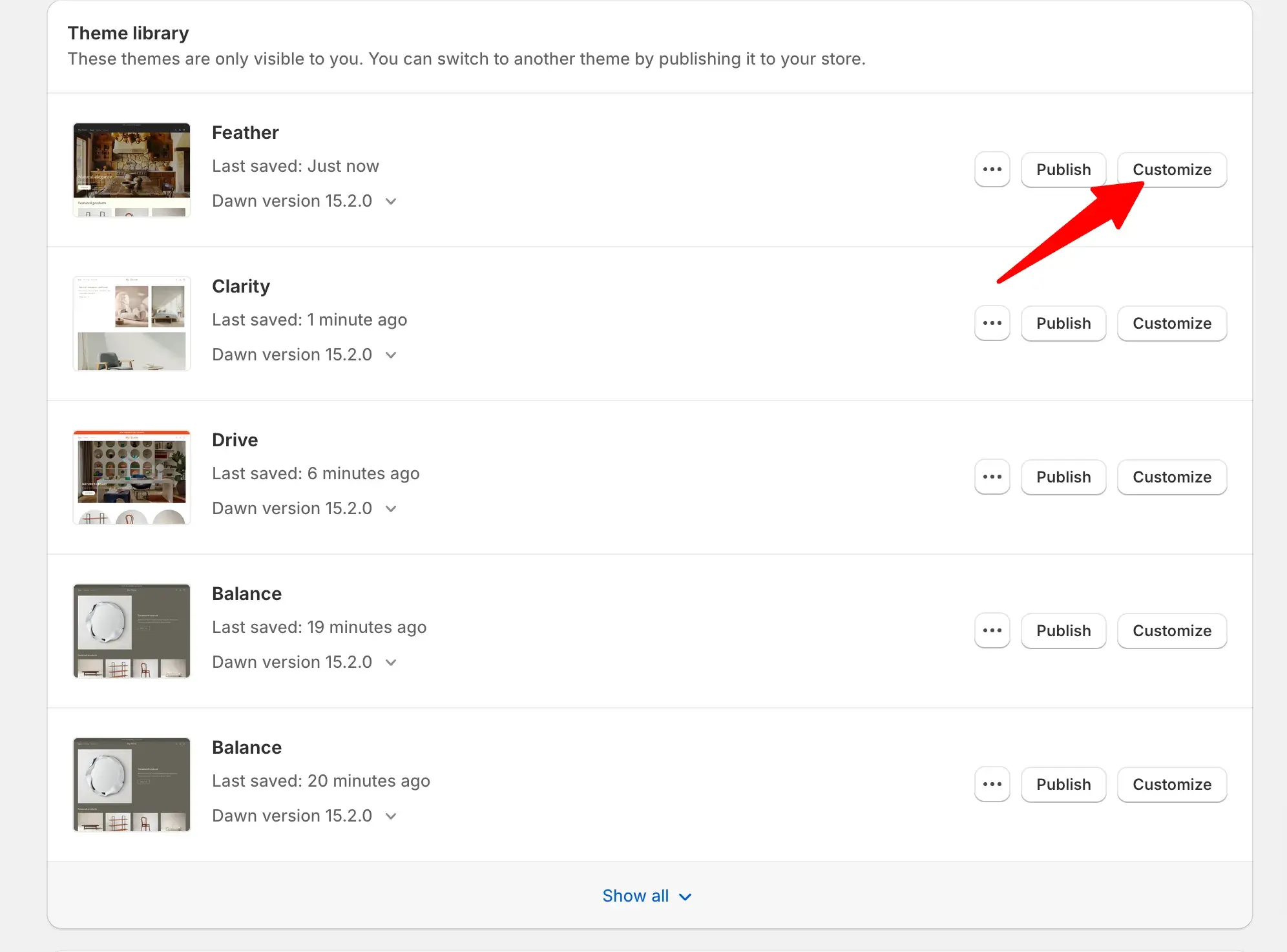Customize the Feather theme
Screen dimensions: 1287x952
(1171, 169)
